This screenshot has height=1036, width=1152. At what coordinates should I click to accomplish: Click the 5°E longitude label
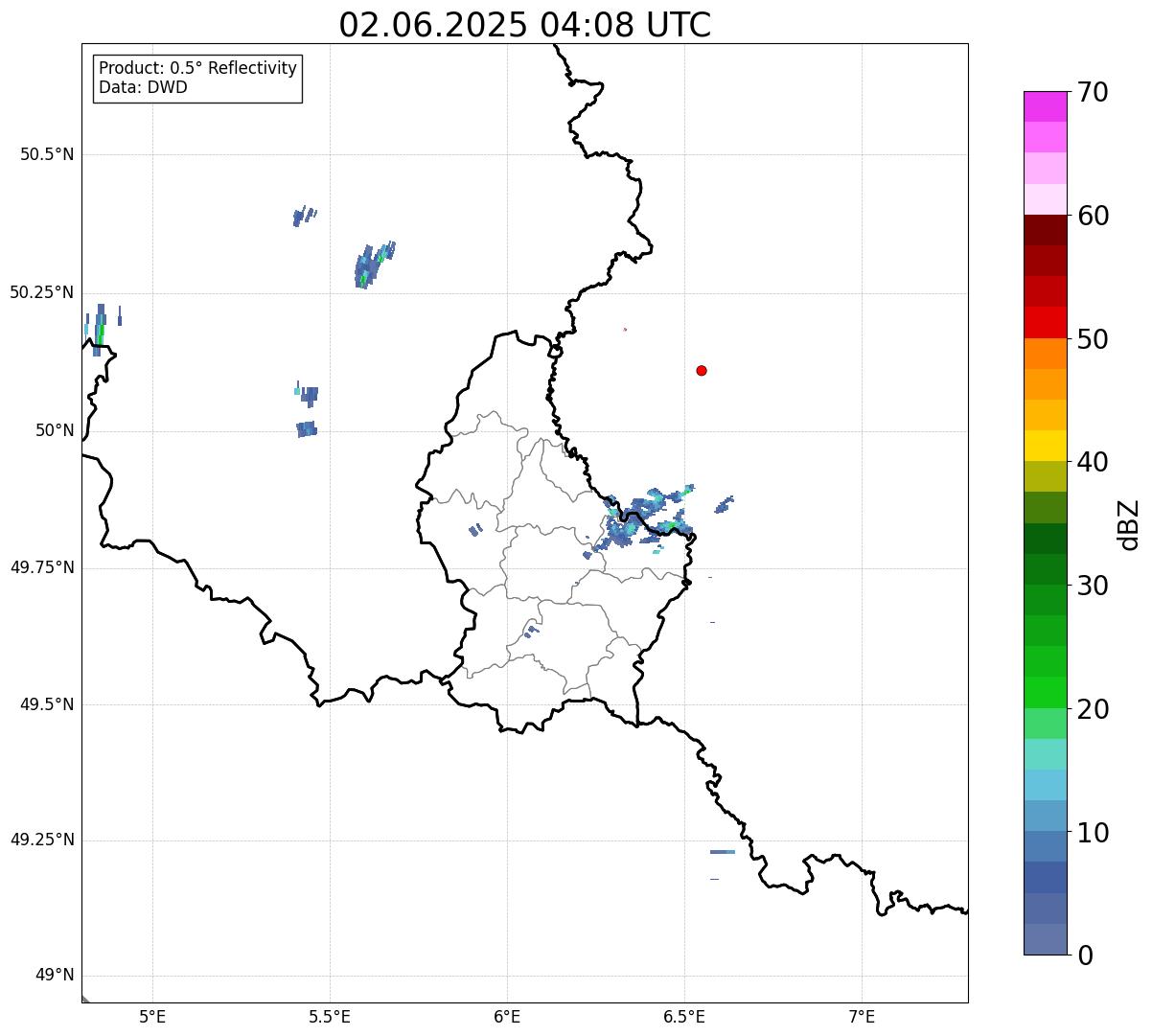pyautogui.click(x=153, y=1017)
